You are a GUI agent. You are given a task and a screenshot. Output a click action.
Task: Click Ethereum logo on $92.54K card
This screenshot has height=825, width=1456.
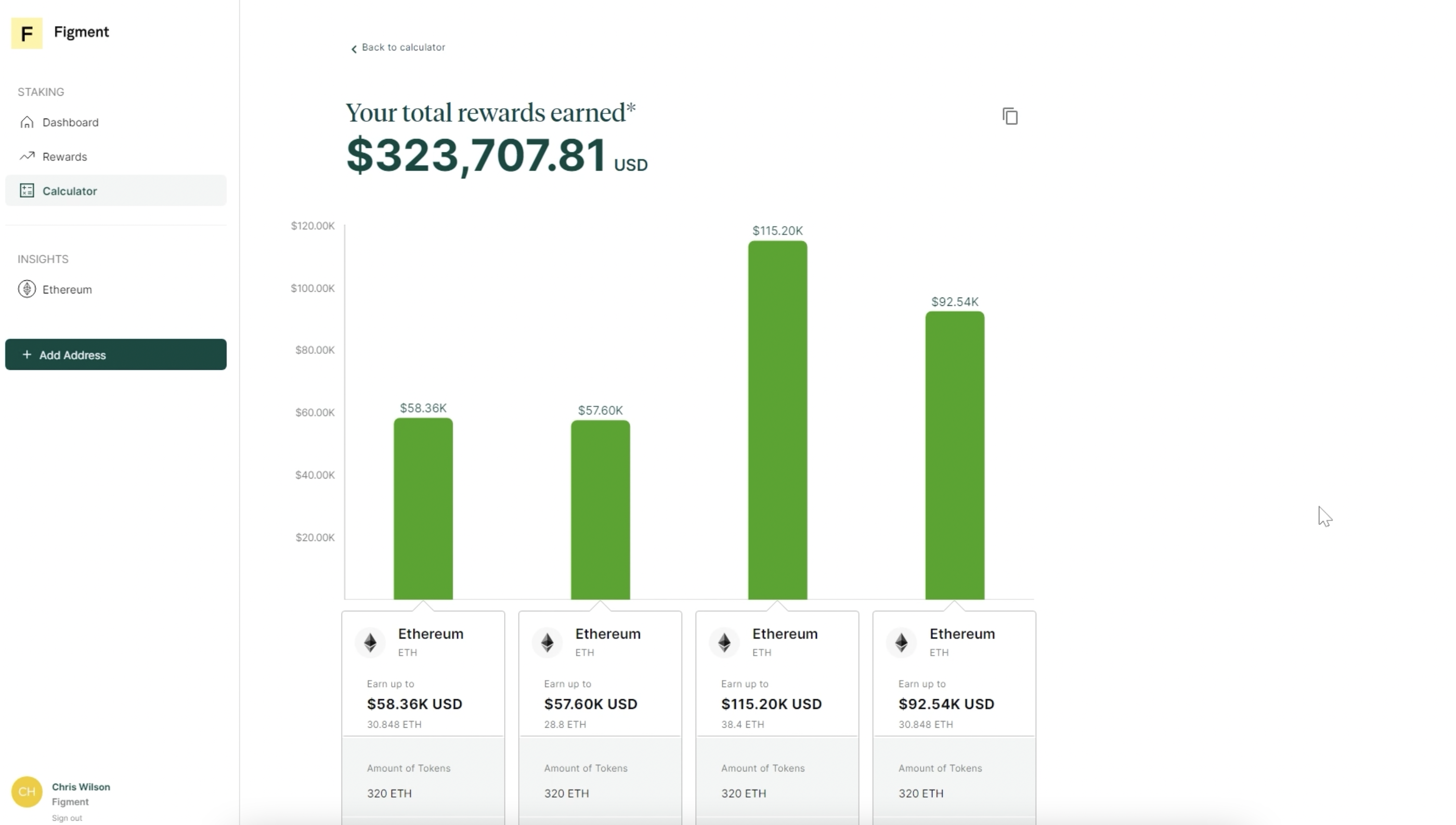[902, 642]
